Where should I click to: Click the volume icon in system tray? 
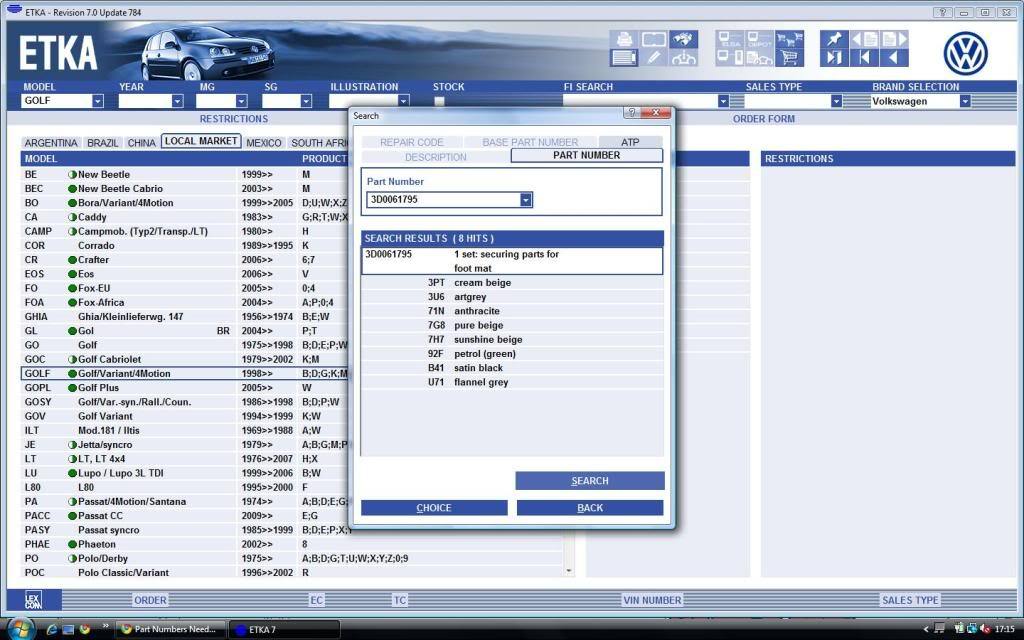coord(984,630)
